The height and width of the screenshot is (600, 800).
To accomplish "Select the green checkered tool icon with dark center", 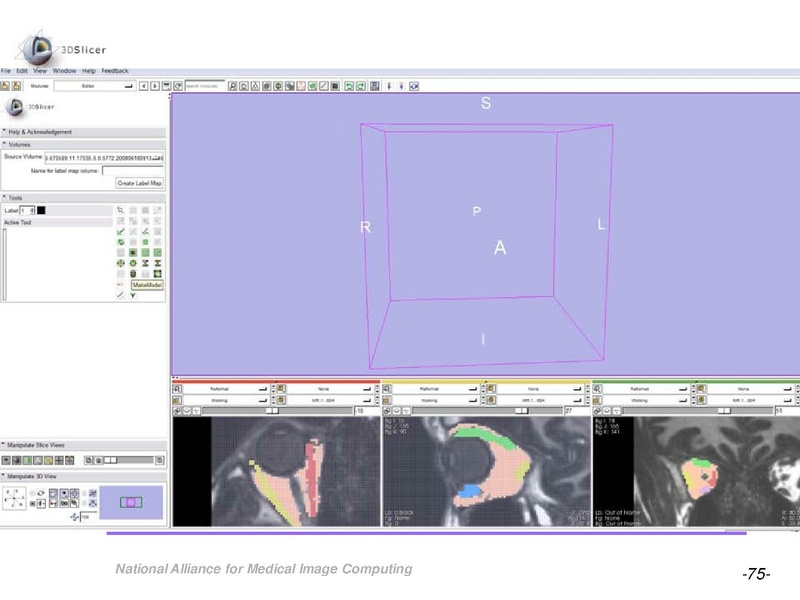I will click(x=133, y=253).
